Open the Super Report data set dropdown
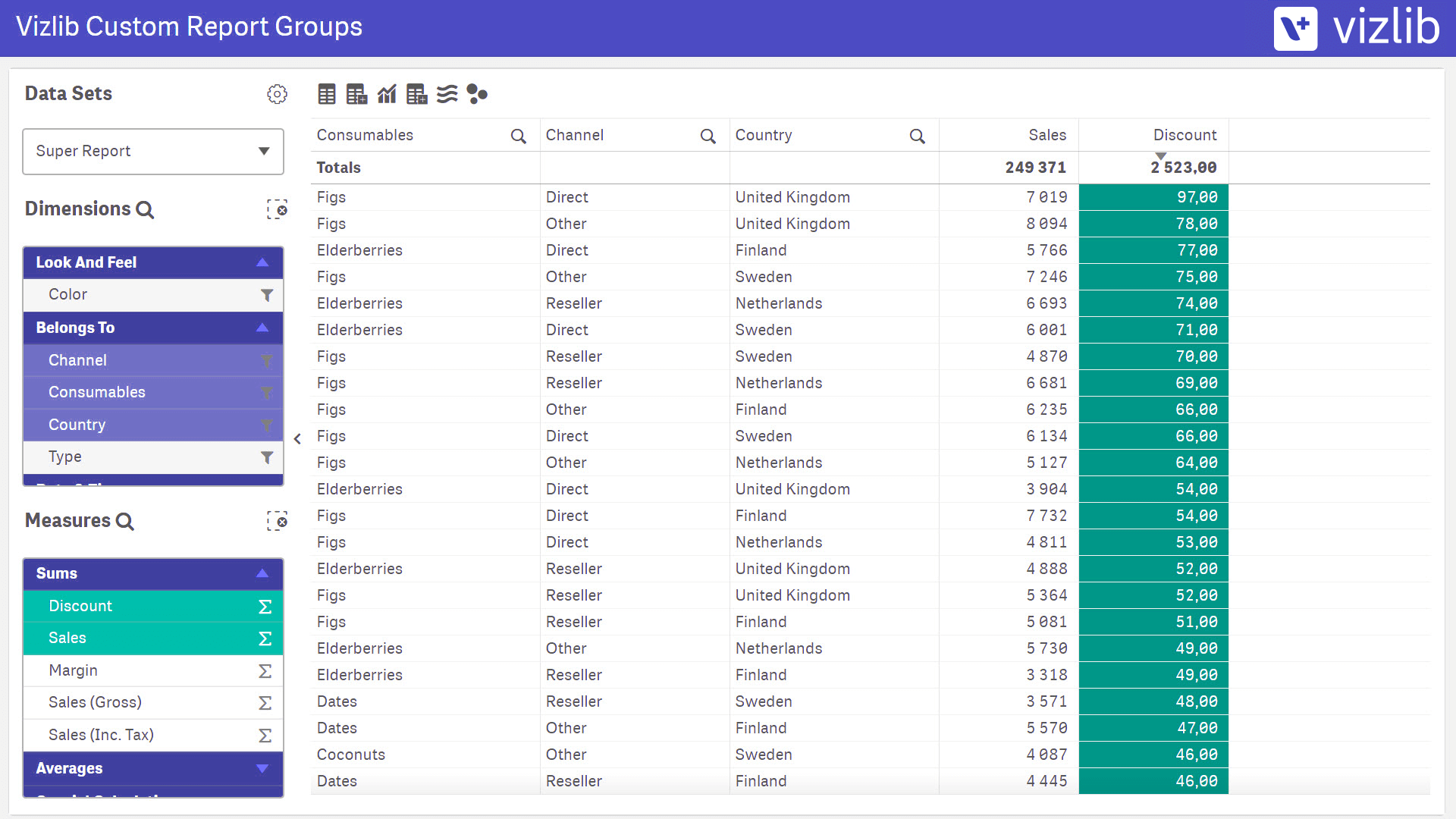1456x819 pixels. (153, 152)
